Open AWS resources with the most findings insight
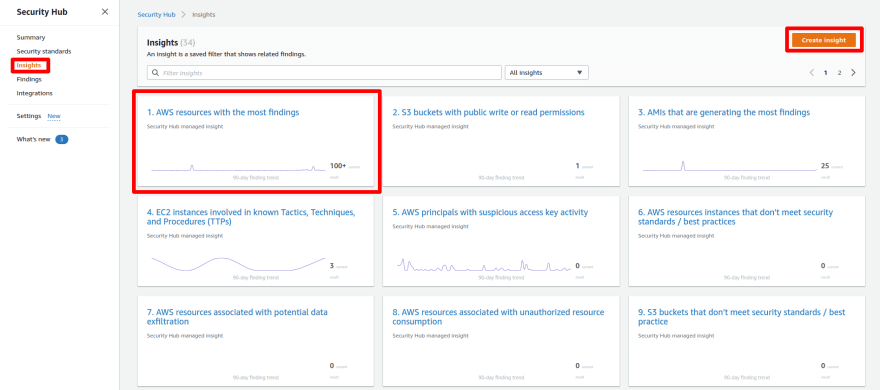 coord(223,112)
